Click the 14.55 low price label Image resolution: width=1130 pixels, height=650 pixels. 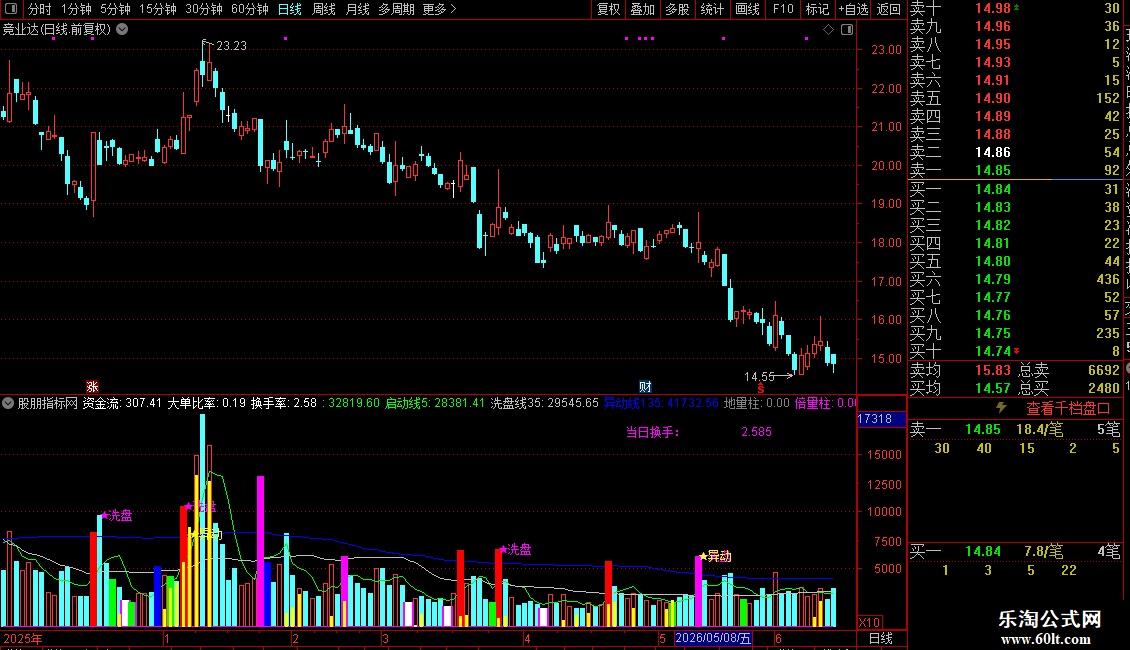tap(759, 376)
